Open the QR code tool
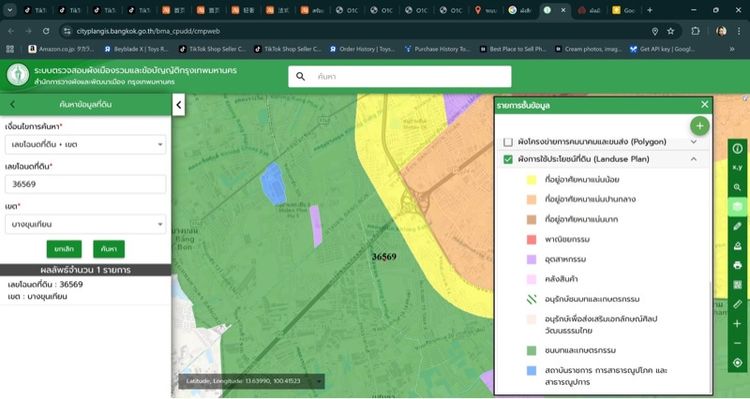The width and height of the screenshot is (750, 399). [x=737, y=285]
